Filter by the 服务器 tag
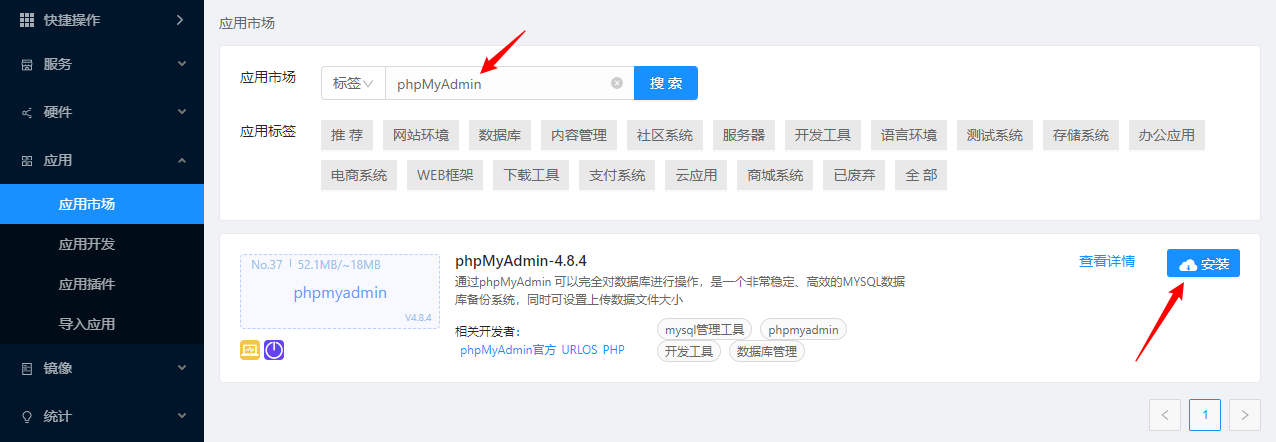1276x442 pixels. click(744, 135)
